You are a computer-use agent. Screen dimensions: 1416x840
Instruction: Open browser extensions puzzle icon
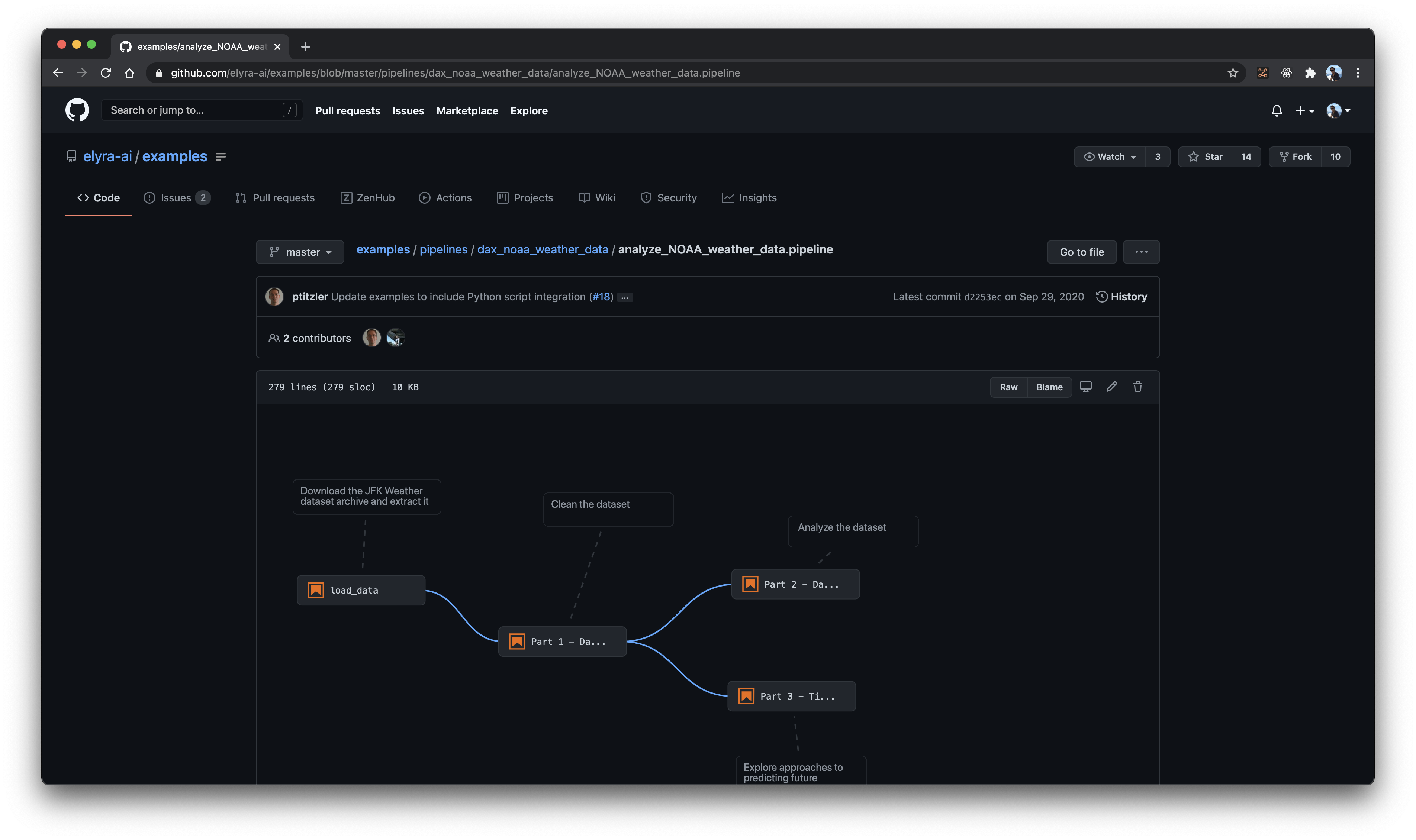pos(1310,73)
